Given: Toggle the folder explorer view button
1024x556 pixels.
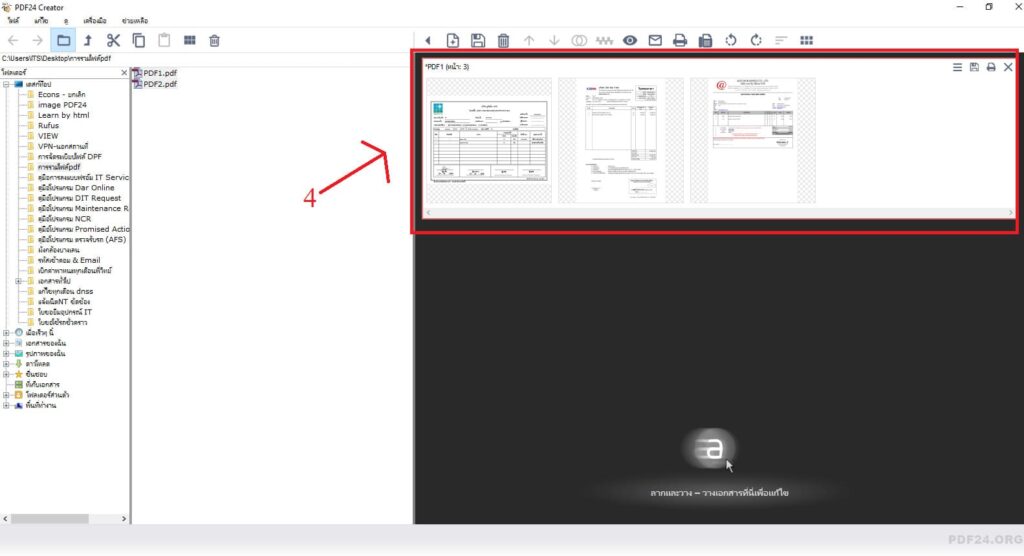Looking at the screenshot, I should pos(63,40).
